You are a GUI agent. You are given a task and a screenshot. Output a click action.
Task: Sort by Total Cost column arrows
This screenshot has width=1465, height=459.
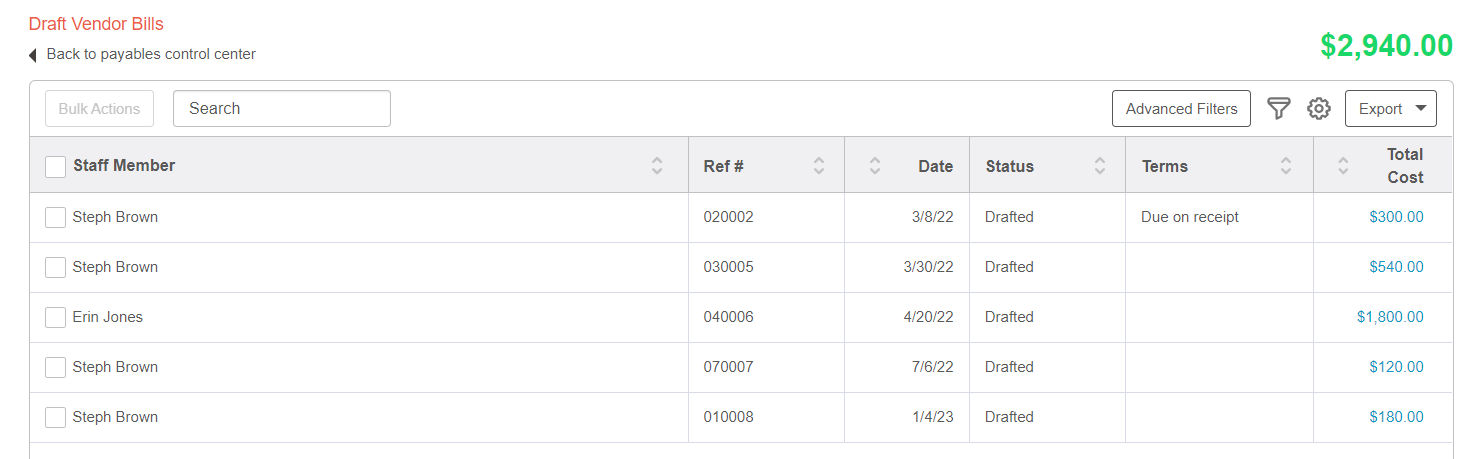[1343, 166]
